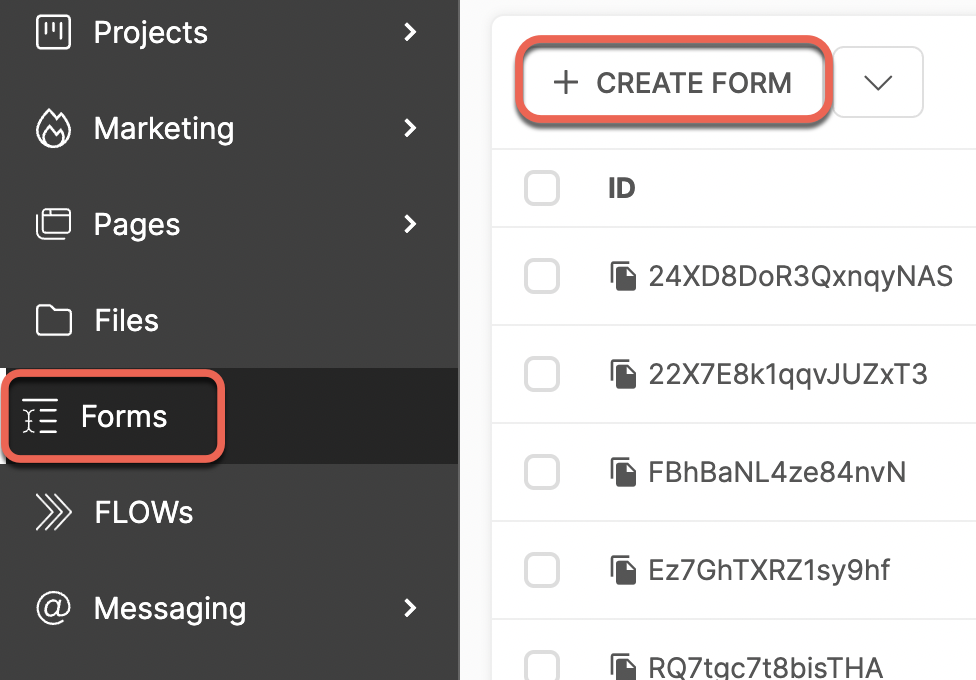Viewport: 976px width, 680px height.
Task: Open form Ez7GhTXRZ1sy9hf
Action: (769, 570)
